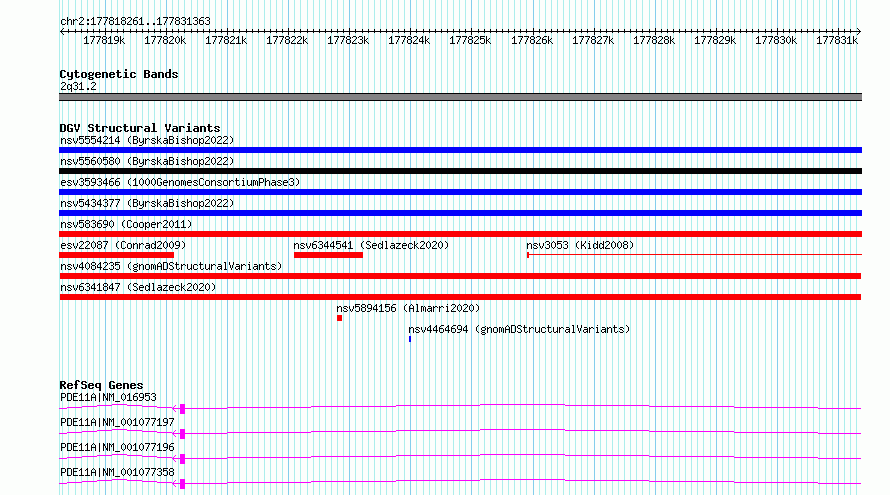Click the PDE11A NM_001077196 exon block
890x495 pixels.
tap(182, 459)
